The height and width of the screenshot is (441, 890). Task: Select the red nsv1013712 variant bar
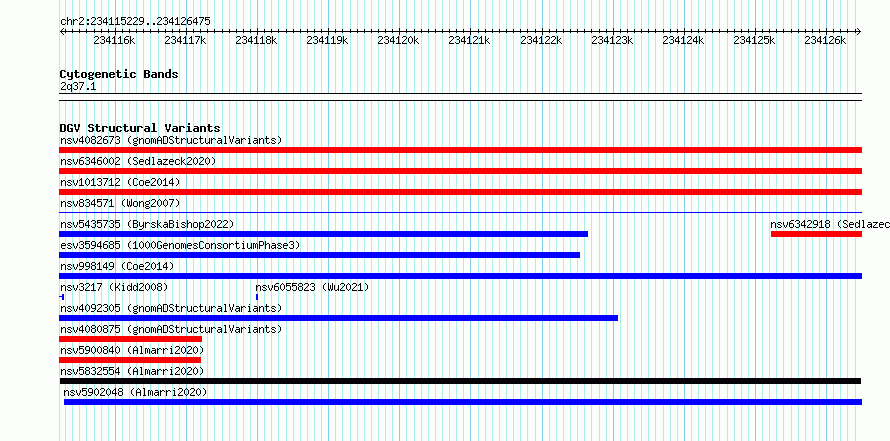460,192
